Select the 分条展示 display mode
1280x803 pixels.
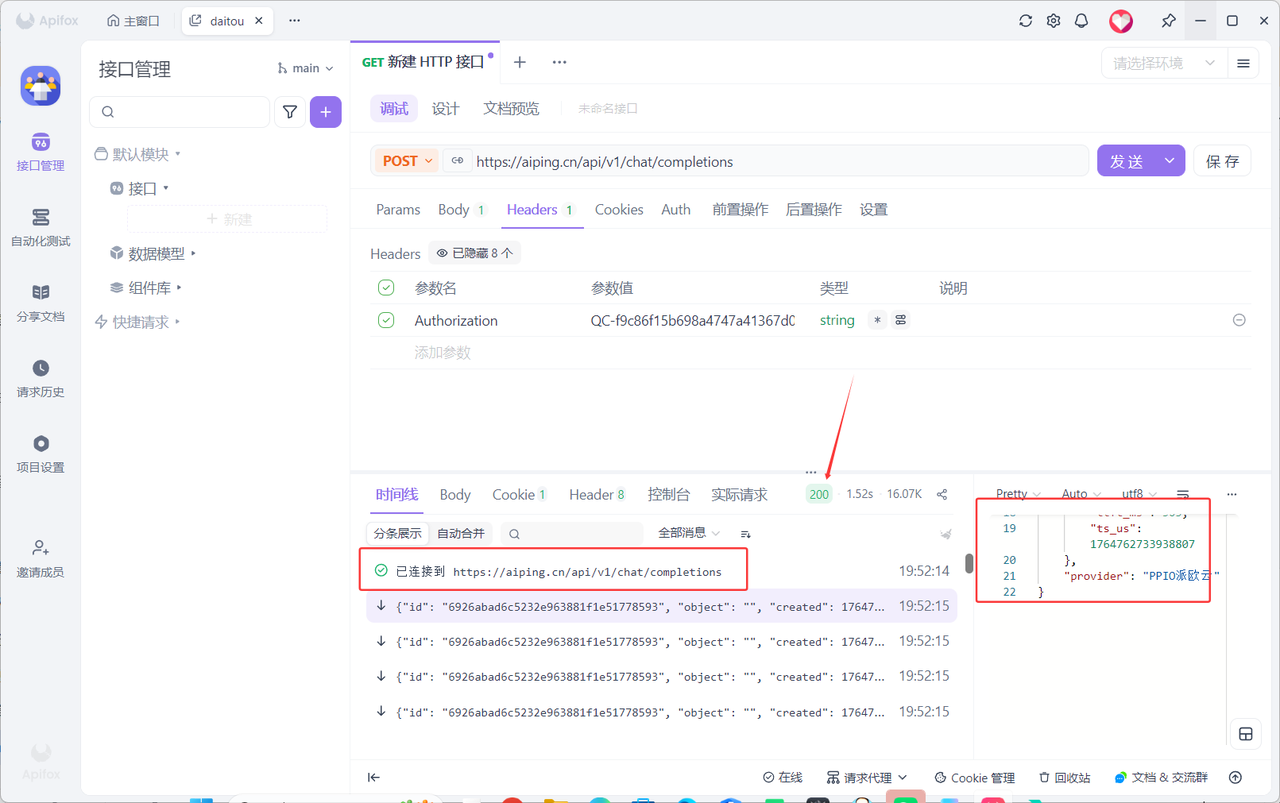tap(398, 534)
